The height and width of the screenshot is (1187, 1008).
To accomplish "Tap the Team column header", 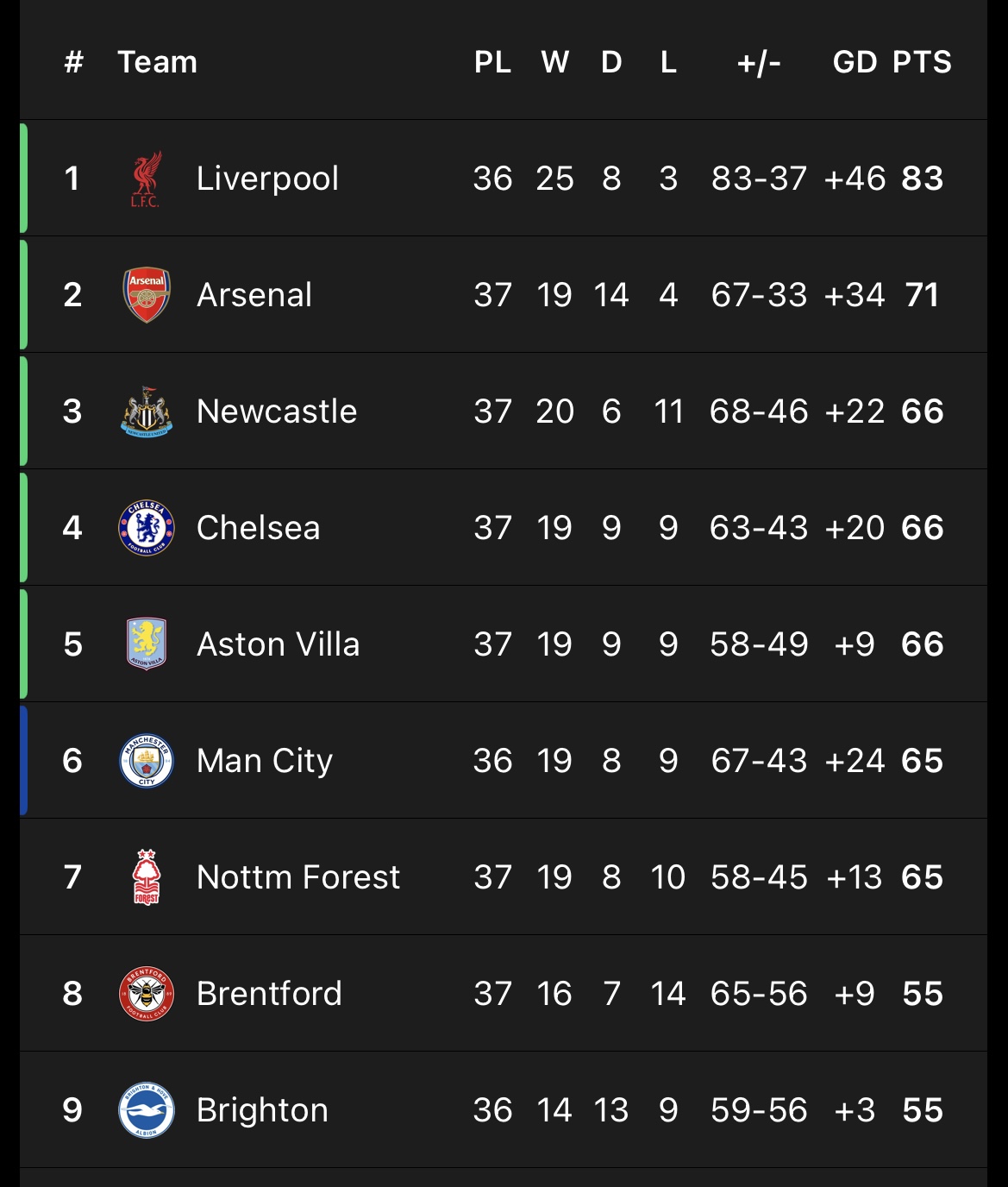I will 157,62.
